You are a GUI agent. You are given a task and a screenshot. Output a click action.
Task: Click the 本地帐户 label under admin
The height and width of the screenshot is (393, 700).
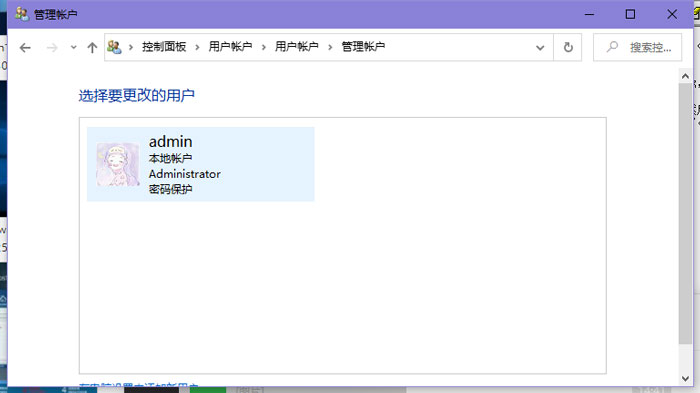click(x=170, y=158)
